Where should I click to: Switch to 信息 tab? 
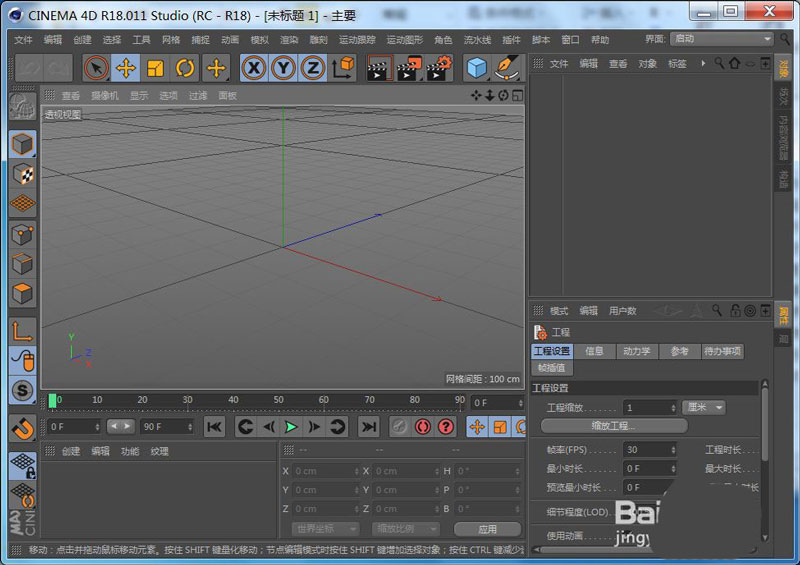(594, 351)
